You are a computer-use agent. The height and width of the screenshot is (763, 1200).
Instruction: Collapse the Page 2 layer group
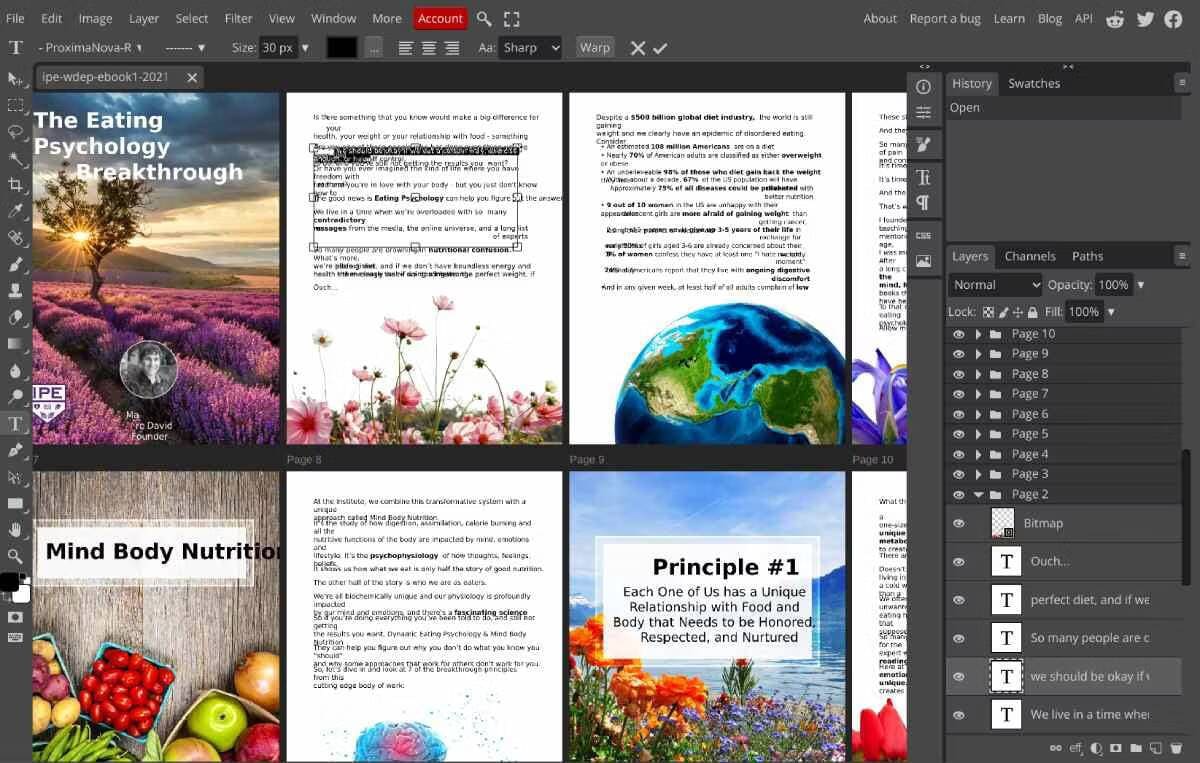(x=978, y=494)
